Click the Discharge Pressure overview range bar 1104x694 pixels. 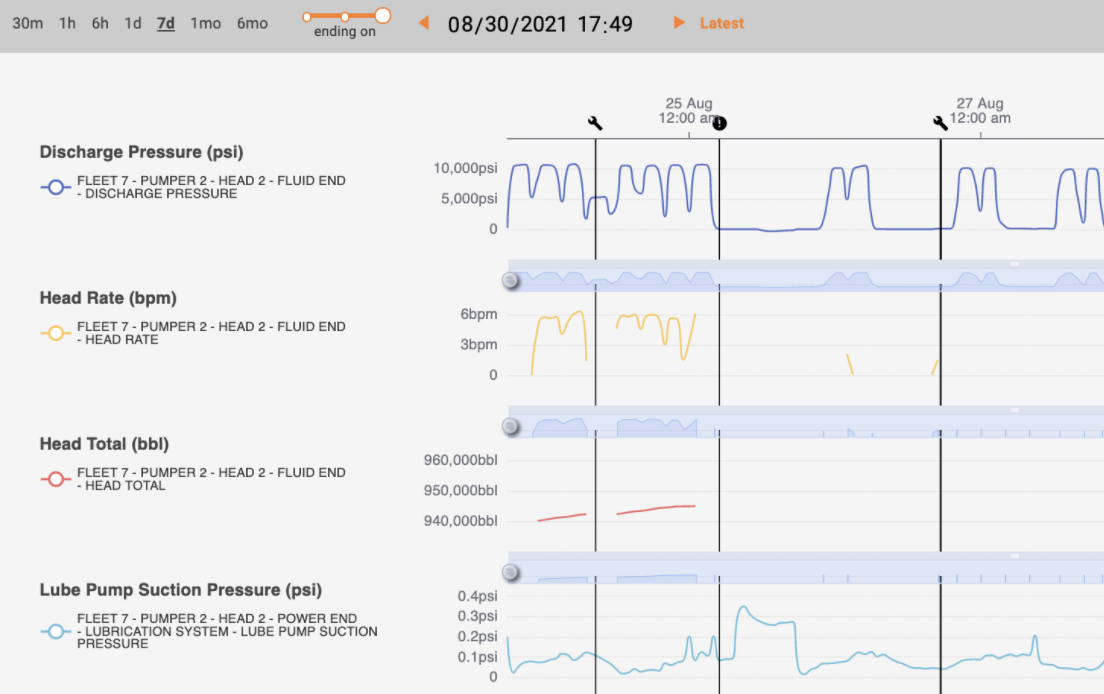coord(800,277)
